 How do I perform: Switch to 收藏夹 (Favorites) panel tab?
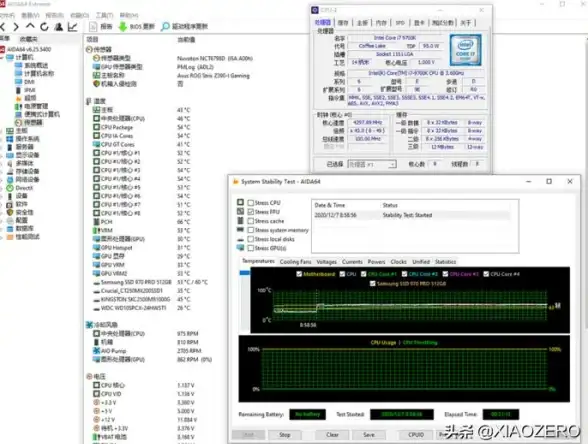[x=28, y=39]
